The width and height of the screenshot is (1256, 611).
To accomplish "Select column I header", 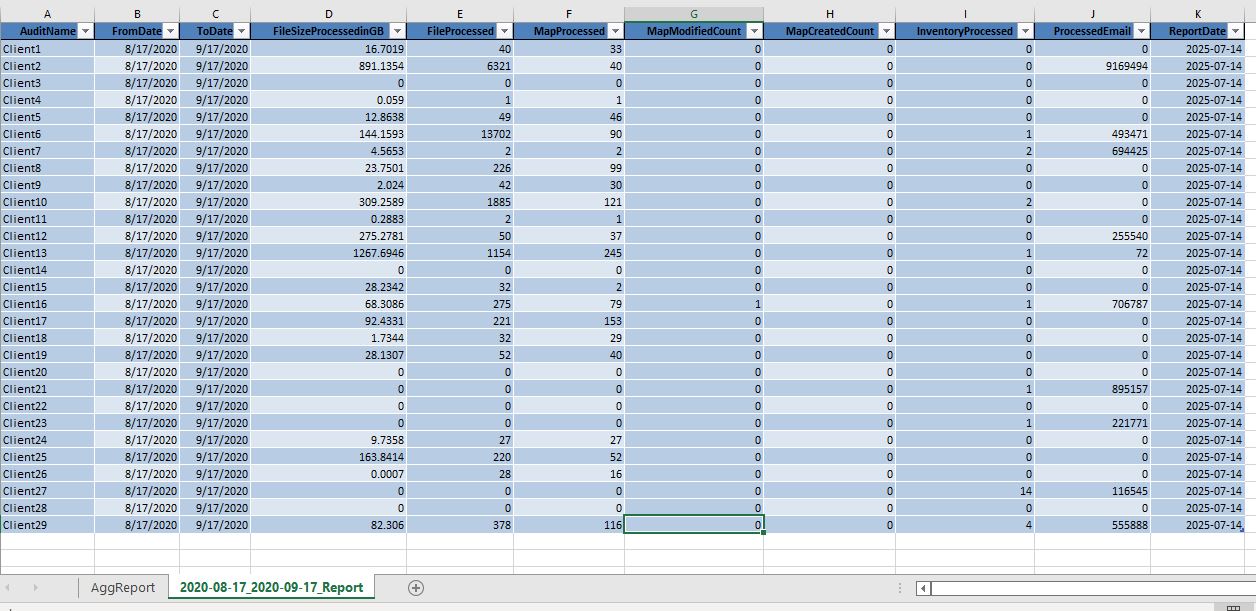I will pyautogui.click(x=965, y=14).
